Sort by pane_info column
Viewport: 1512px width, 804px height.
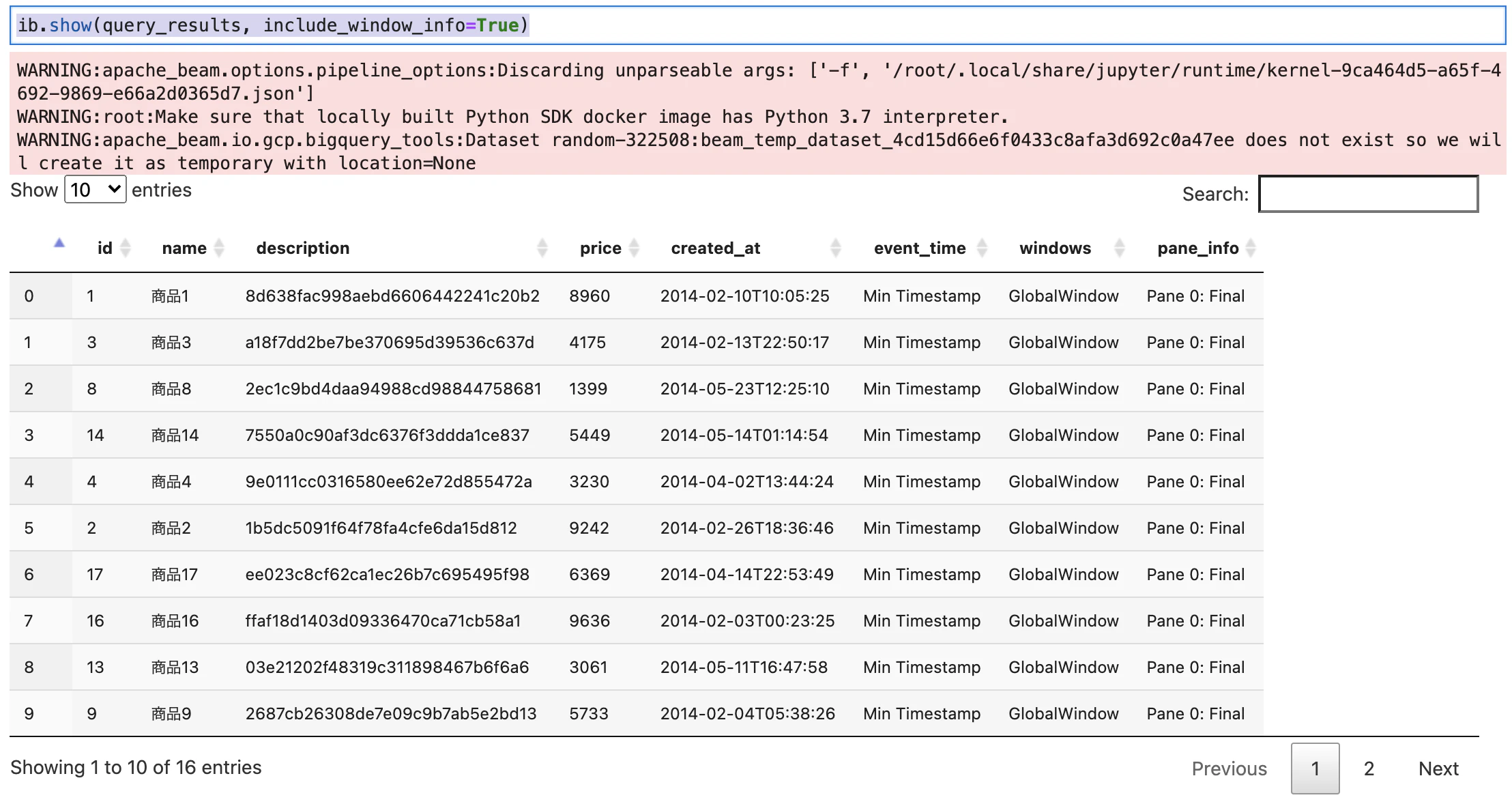[1251, 248]
